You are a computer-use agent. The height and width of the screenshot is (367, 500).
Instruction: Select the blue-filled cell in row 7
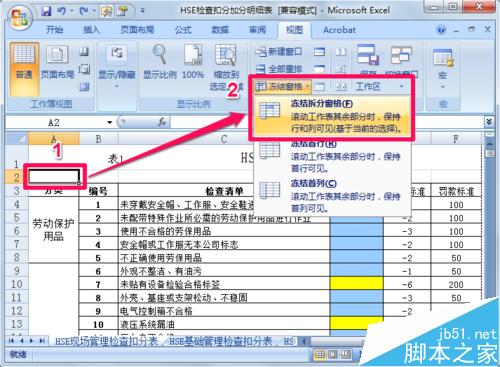click(356, 244)
